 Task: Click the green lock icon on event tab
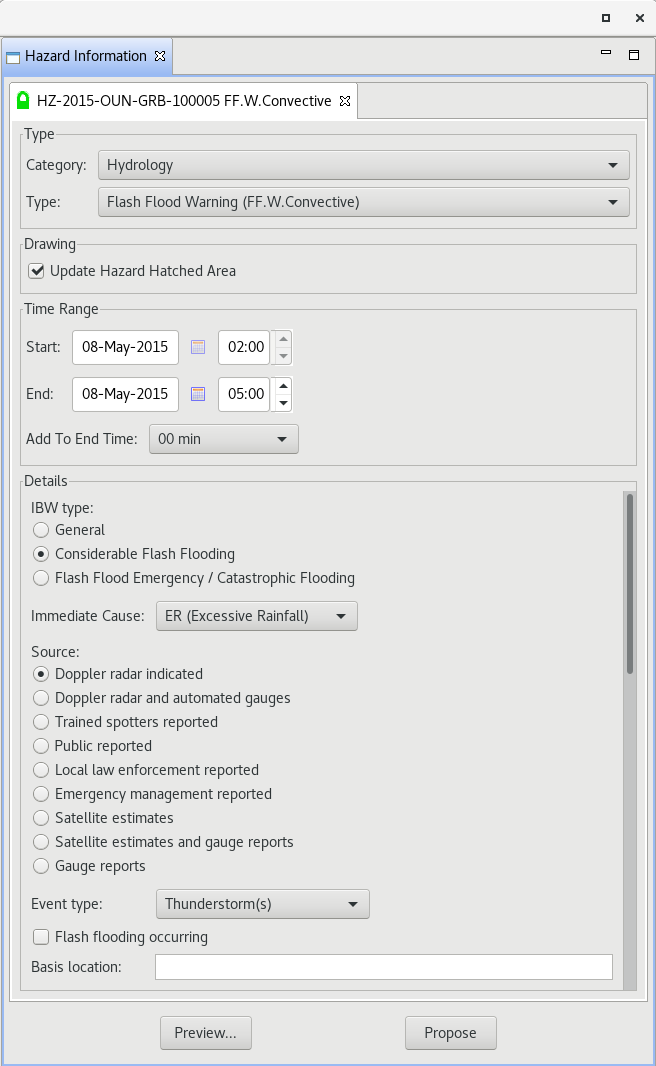(23, 101)
